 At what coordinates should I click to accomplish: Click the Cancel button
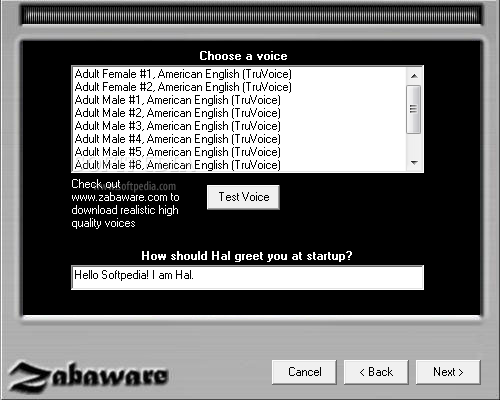pyautogui.click(x=304, y=372)
